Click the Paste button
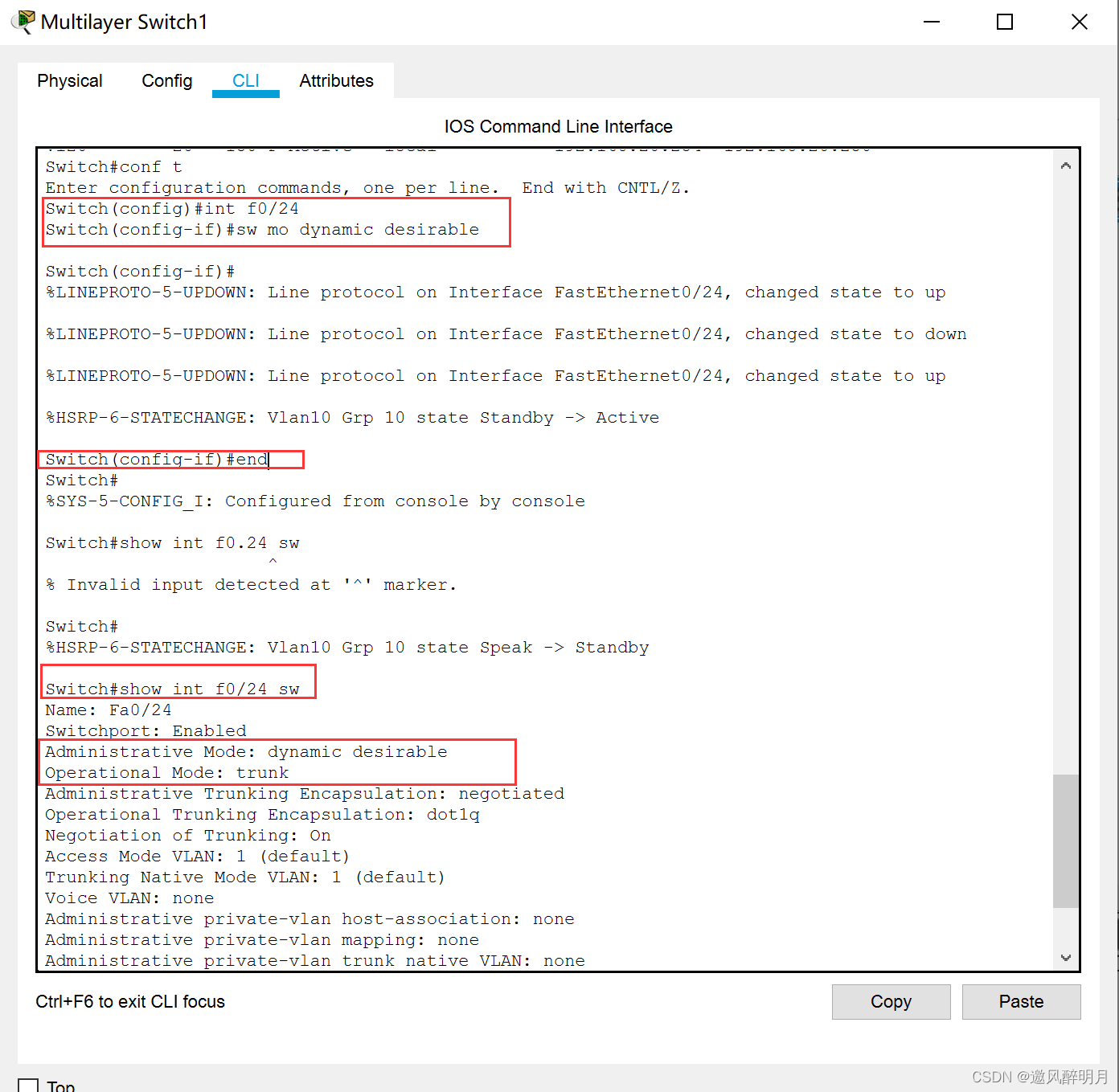The width and height of the screenshot is (1119, 1092). click(x=1021, y=1001)
